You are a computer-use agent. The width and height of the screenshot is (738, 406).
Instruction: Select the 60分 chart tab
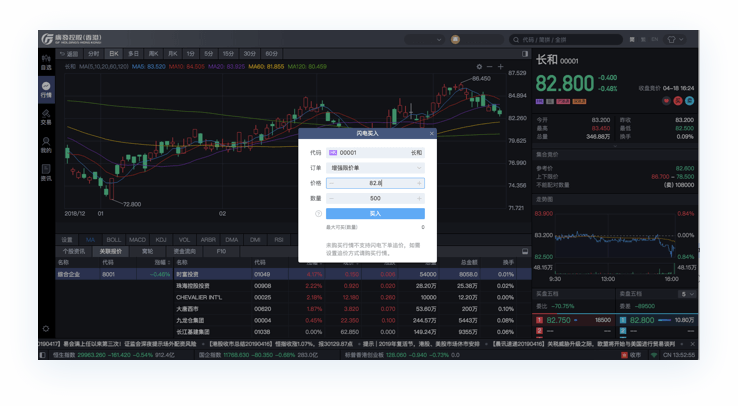coord(272,54)
